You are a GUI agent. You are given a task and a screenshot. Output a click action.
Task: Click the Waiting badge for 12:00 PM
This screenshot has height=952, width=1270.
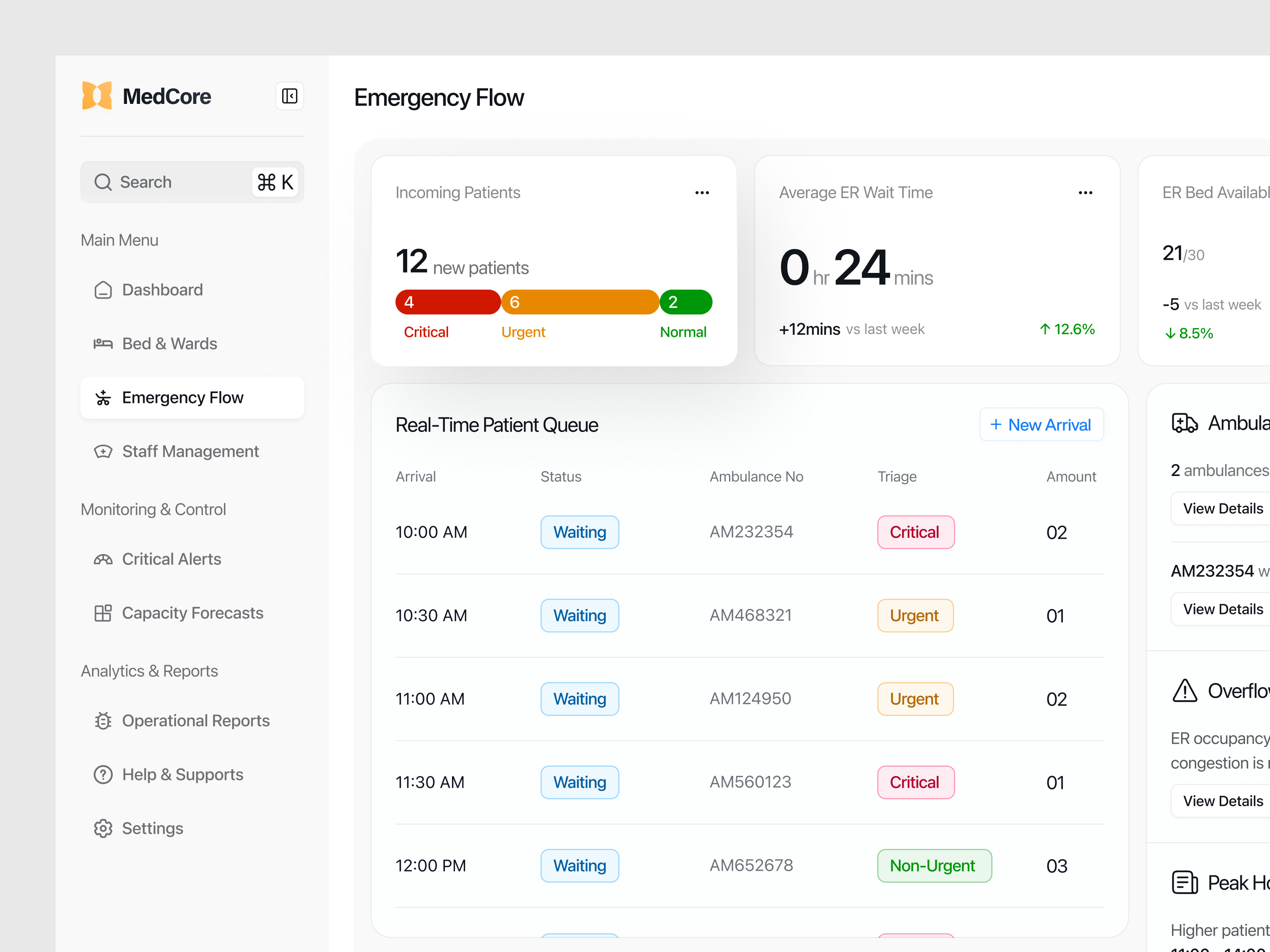pos(580,866)
